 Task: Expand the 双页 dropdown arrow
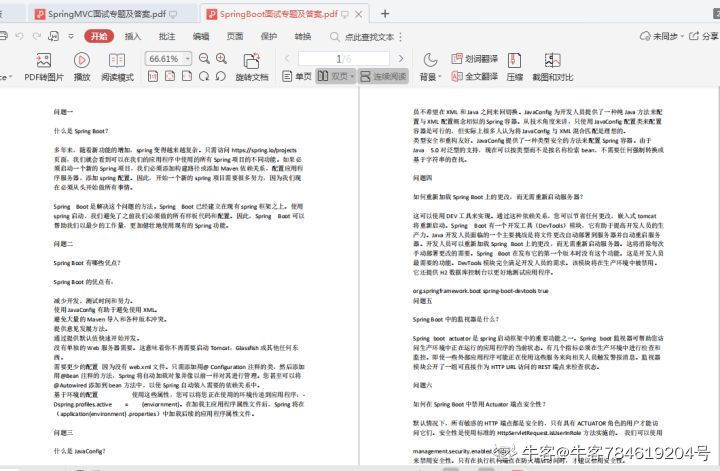(x=352, y=76)
